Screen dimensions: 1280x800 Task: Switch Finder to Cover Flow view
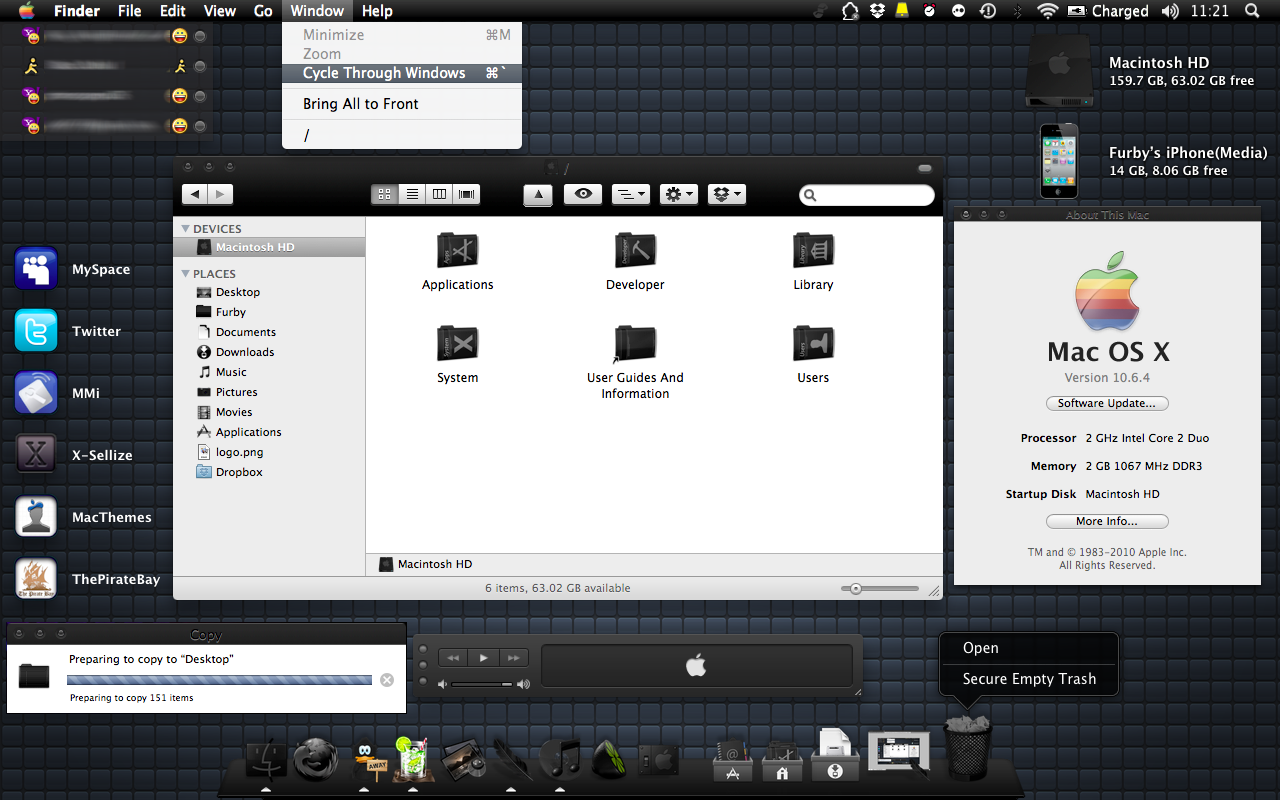[x=466, y=194]
